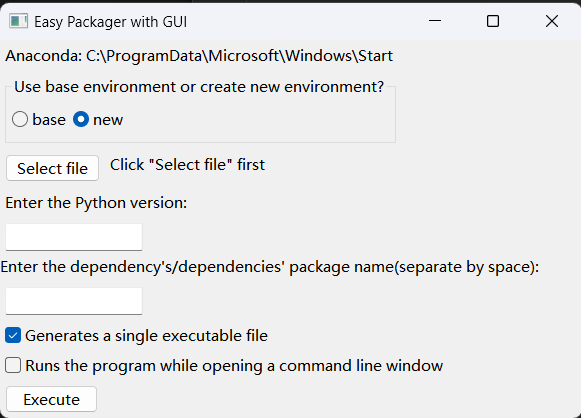Click the Easy Packager app icon in title bar
The image size is (581, 418).
[18, 21]
